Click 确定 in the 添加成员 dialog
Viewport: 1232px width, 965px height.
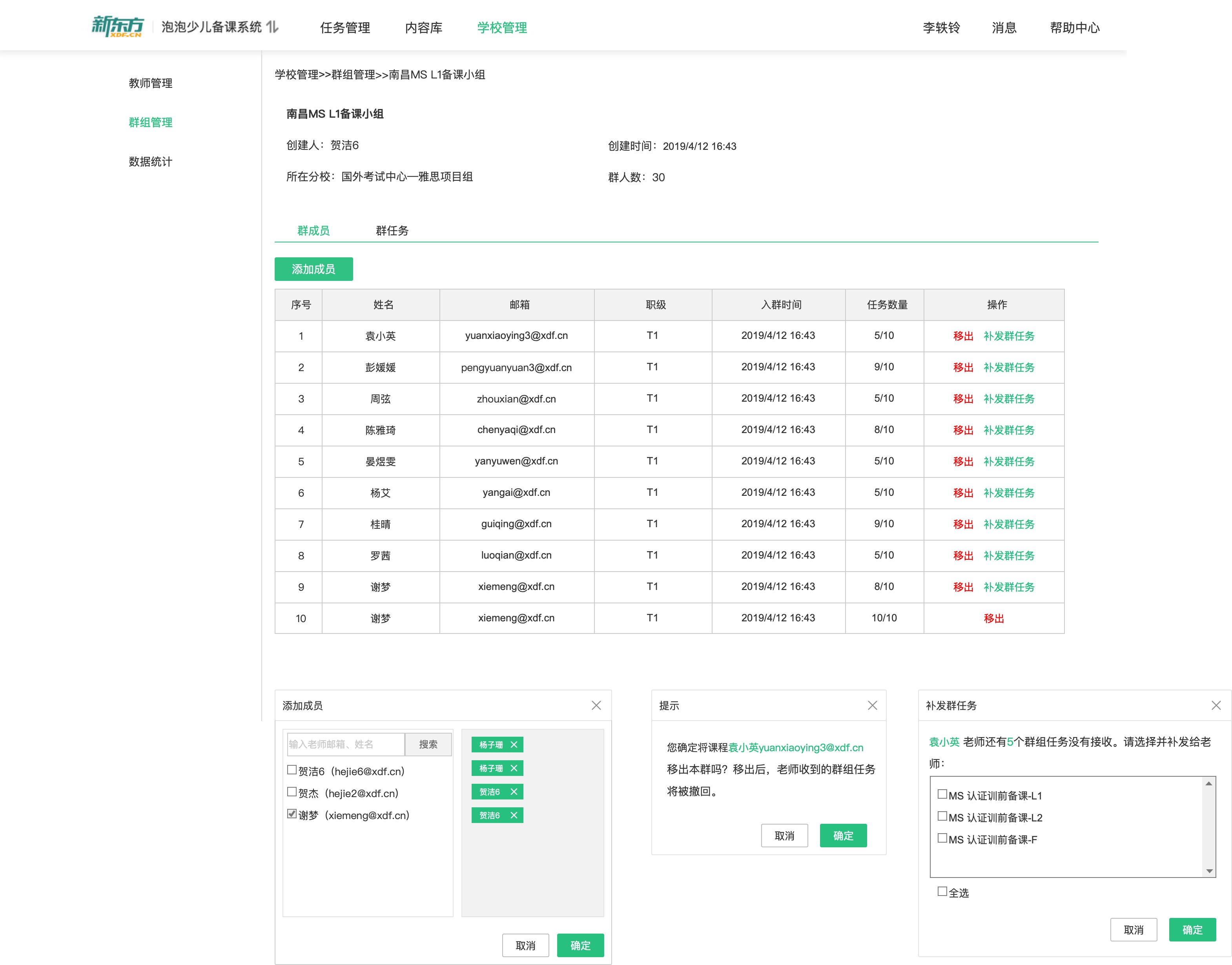coord(580,945)
